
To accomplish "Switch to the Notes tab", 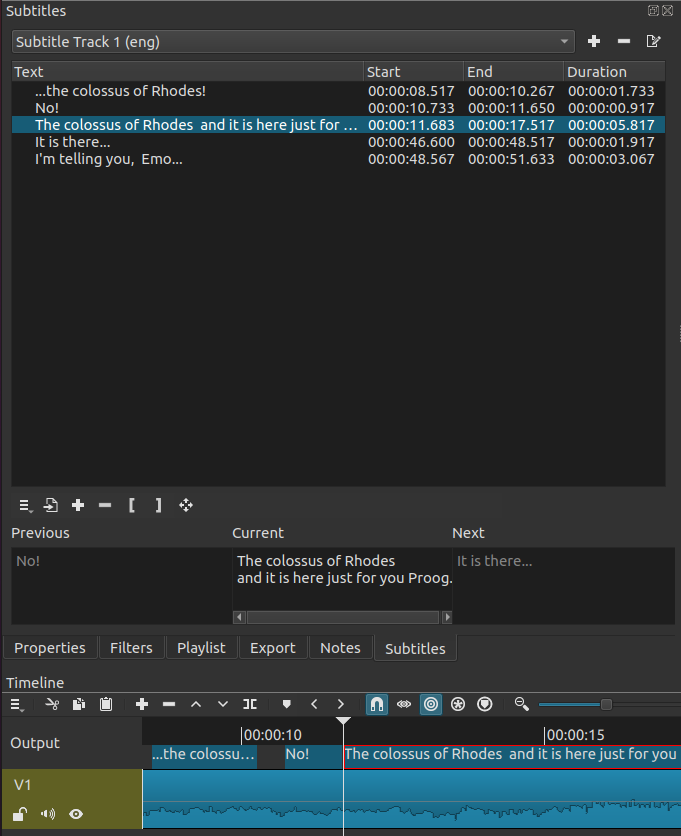I will coord(340,648).
